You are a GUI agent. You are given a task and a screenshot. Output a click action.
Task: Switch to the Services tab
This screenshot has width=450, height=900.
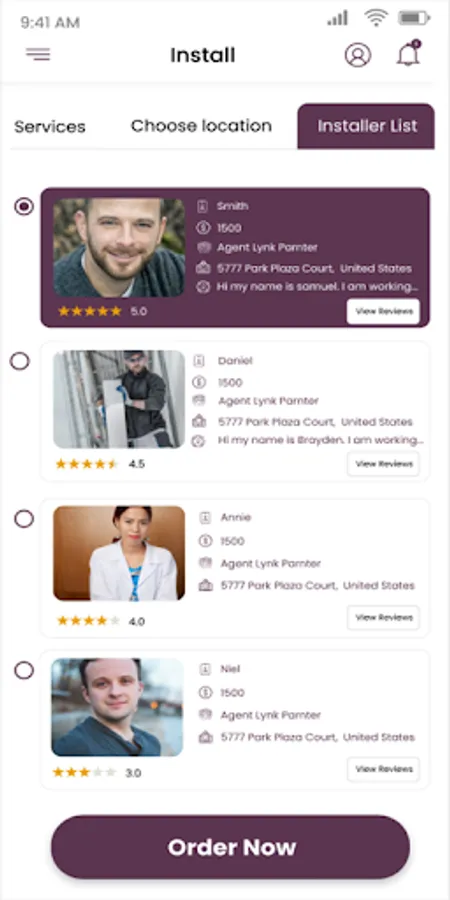coord(50,126)
